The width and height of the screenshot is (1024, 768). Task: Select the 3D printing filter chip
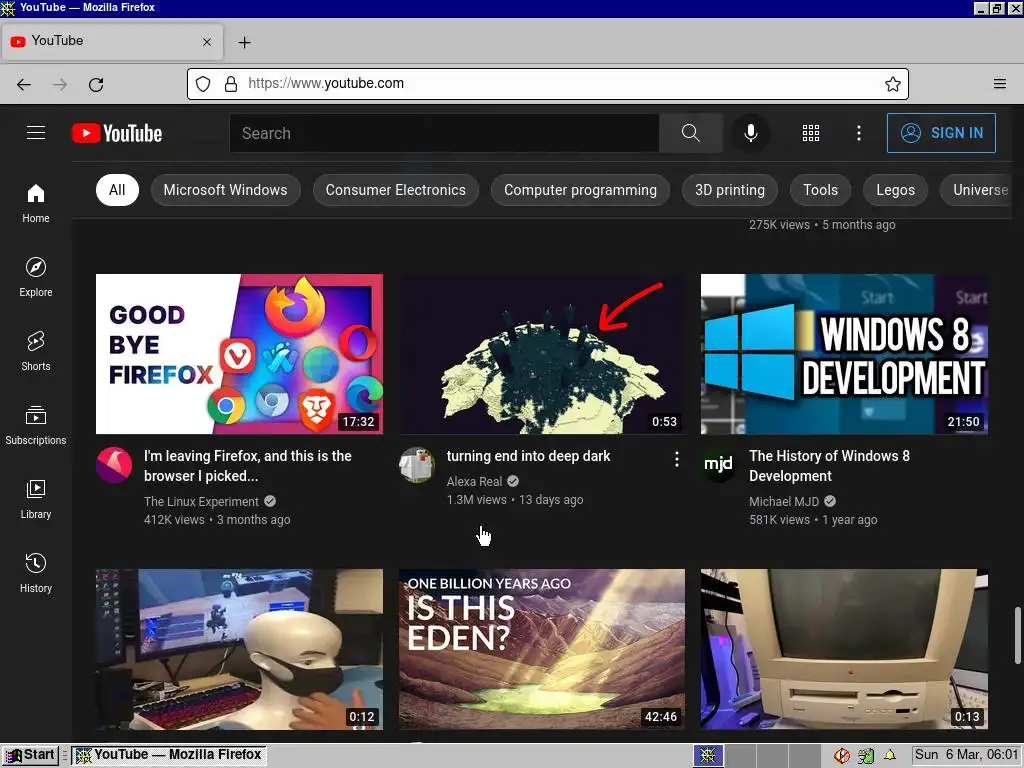[730, 190]
